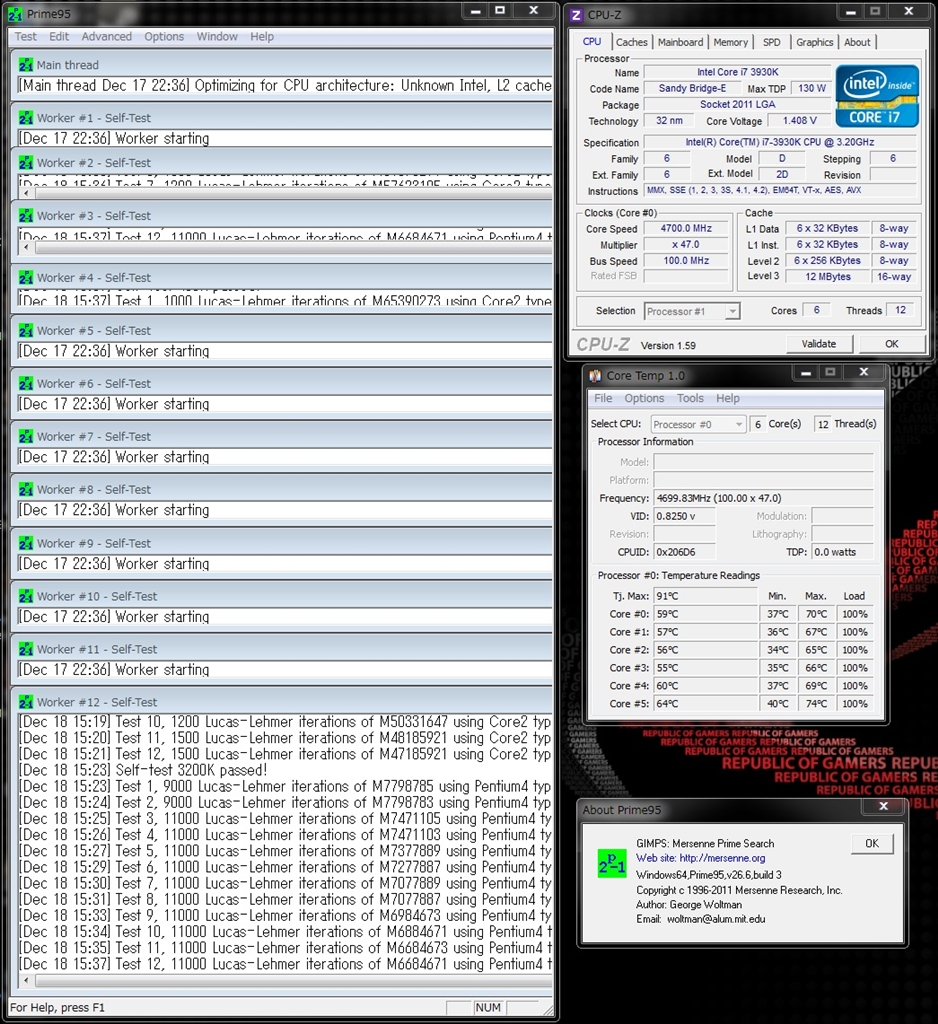Switch to the SPD tab in CPU-Z

coord(772,42)
